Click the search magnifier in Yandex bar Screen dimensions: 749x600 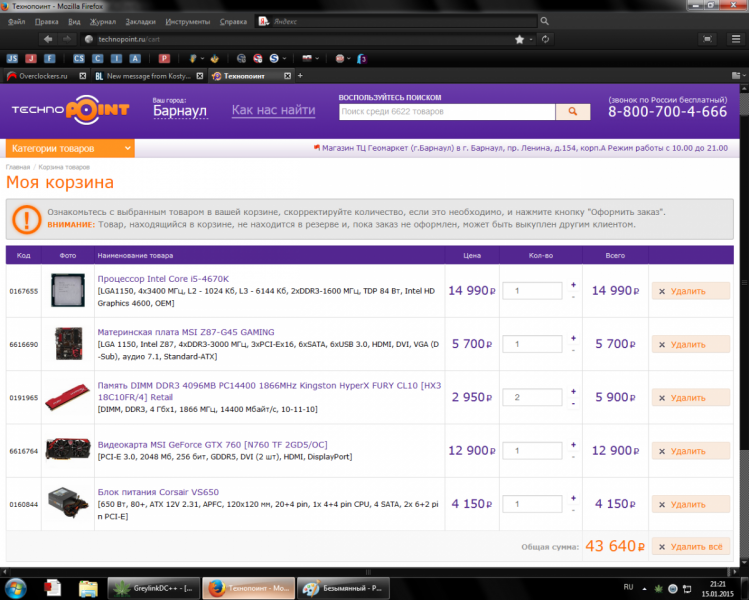[545, 21]
